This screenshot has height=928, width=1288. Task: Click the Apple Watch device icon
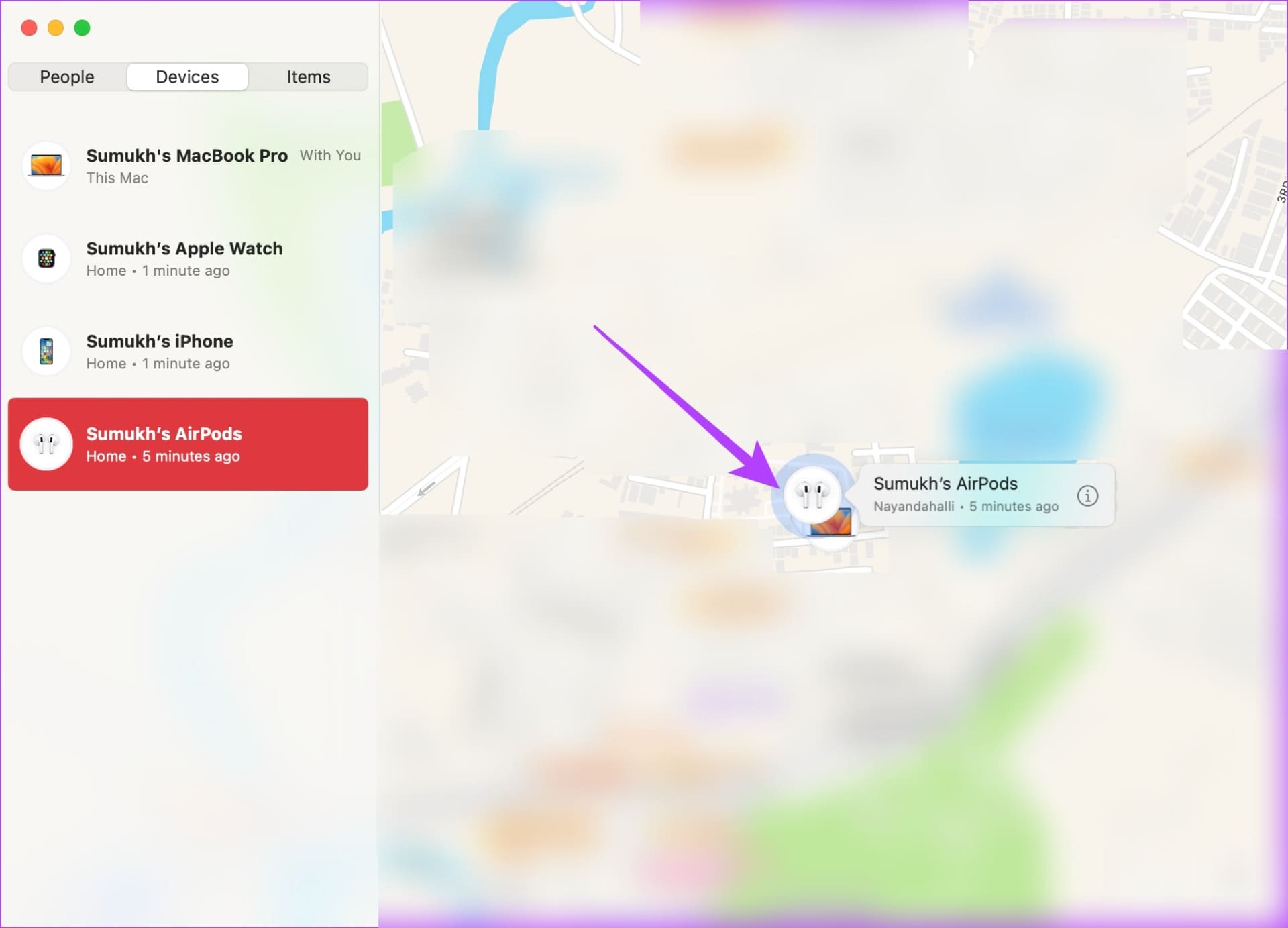(x=46, y=258)
